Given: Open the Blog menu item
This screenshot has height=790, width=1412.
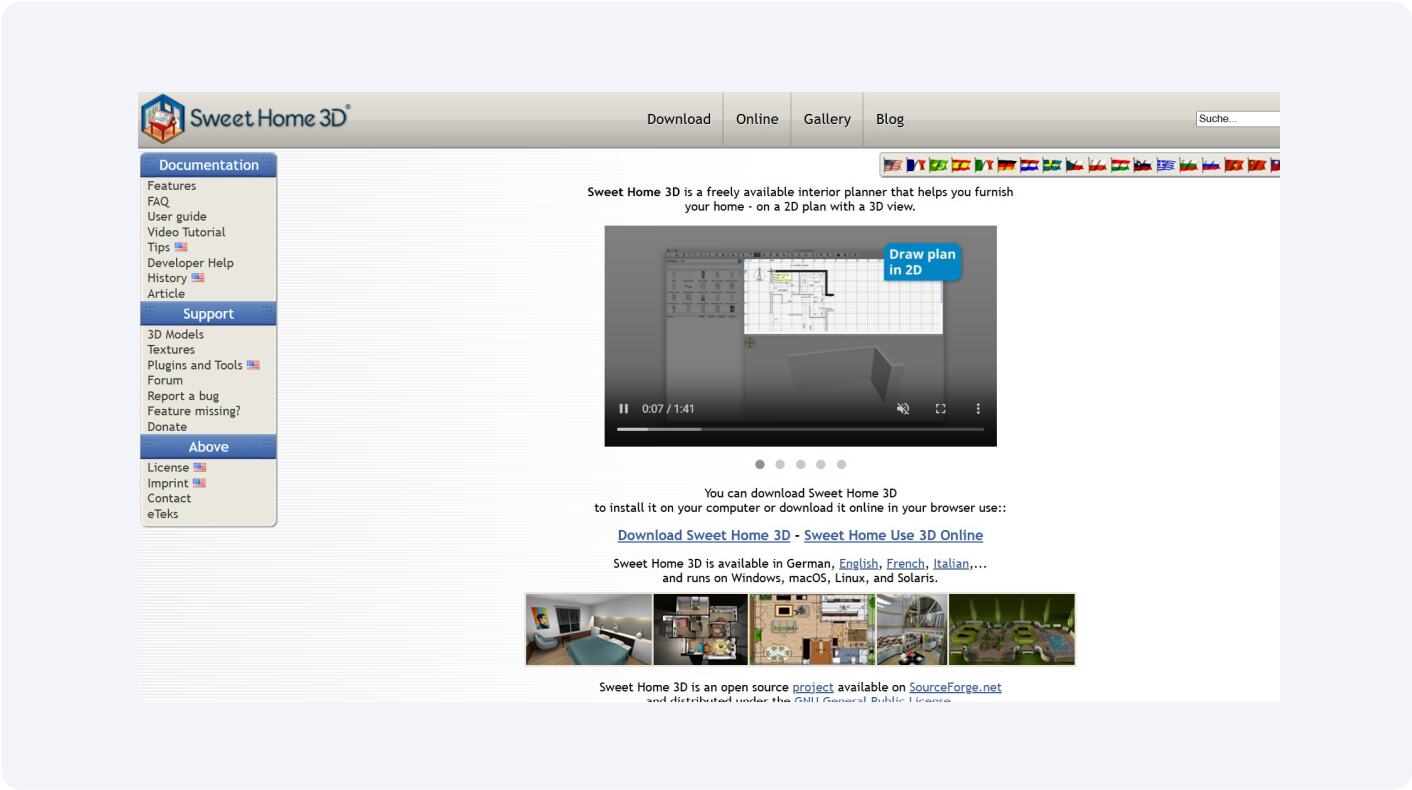Looking at the screenshot, I should click(890, 119).
